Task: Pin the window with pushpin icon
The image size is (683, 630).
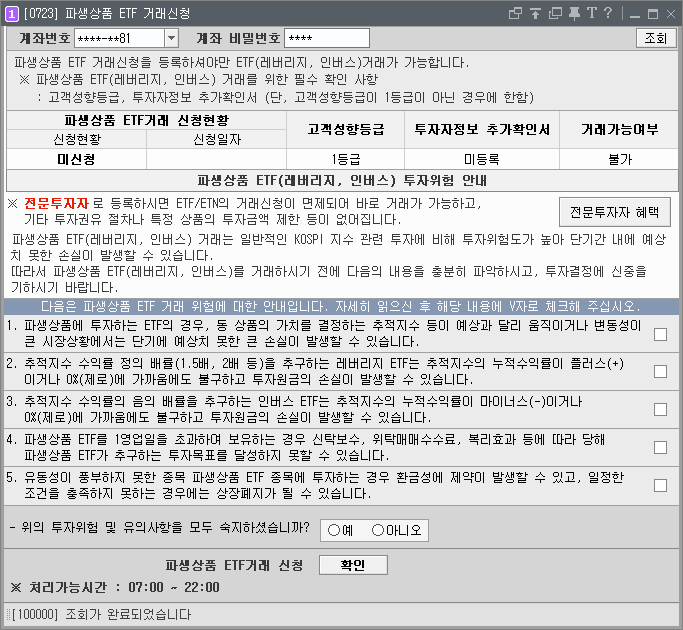Action: coord(575,14)
